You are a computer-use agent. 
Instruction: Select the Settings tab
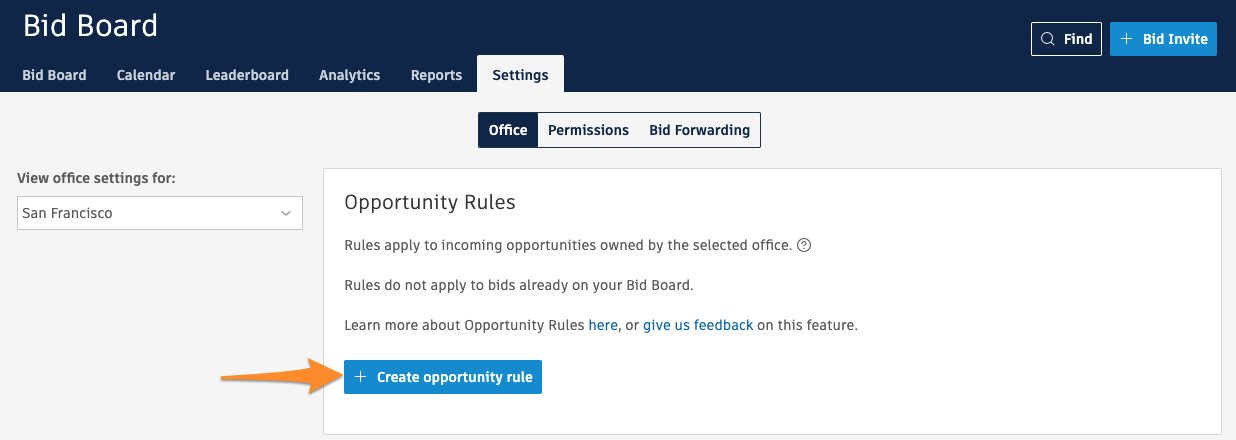[x=520, y=75]
